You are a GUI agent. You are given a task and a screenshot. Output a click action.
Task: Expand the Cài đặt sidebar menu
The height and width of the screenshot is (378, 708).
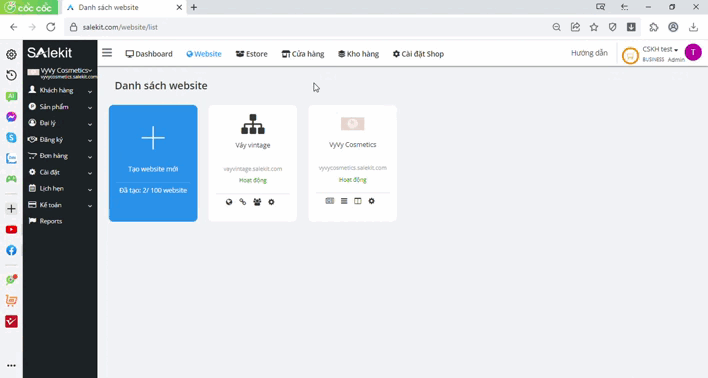(60, 172)
